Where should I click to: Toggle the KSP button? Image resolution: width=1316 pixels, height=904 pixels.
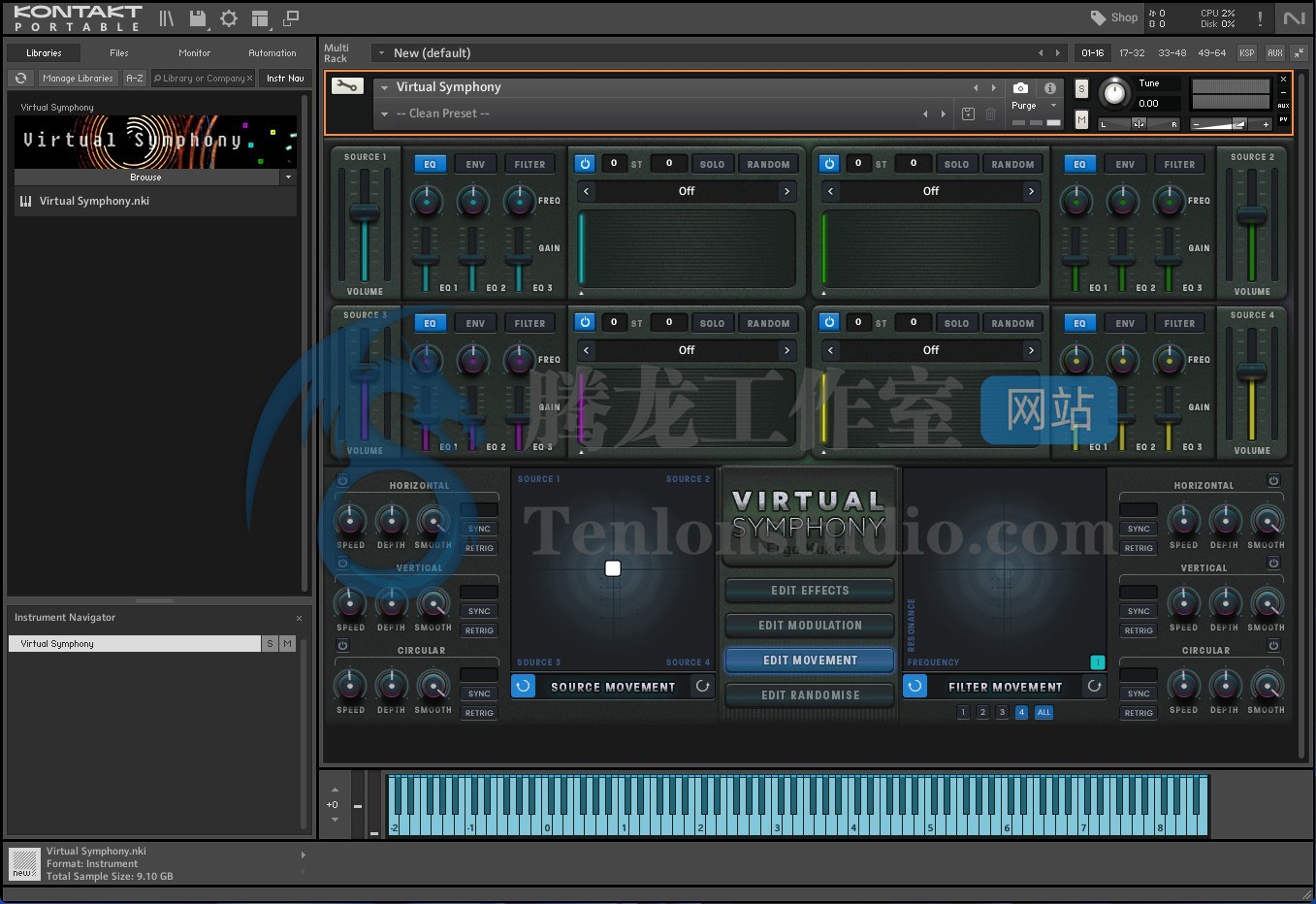click(1247, 53)
